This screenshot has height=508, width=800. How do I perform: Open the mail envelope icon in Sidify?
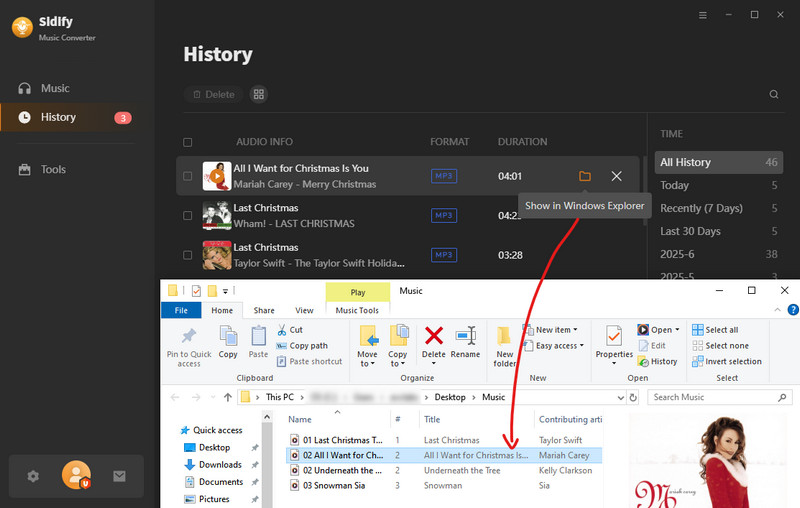pos(119,476)
